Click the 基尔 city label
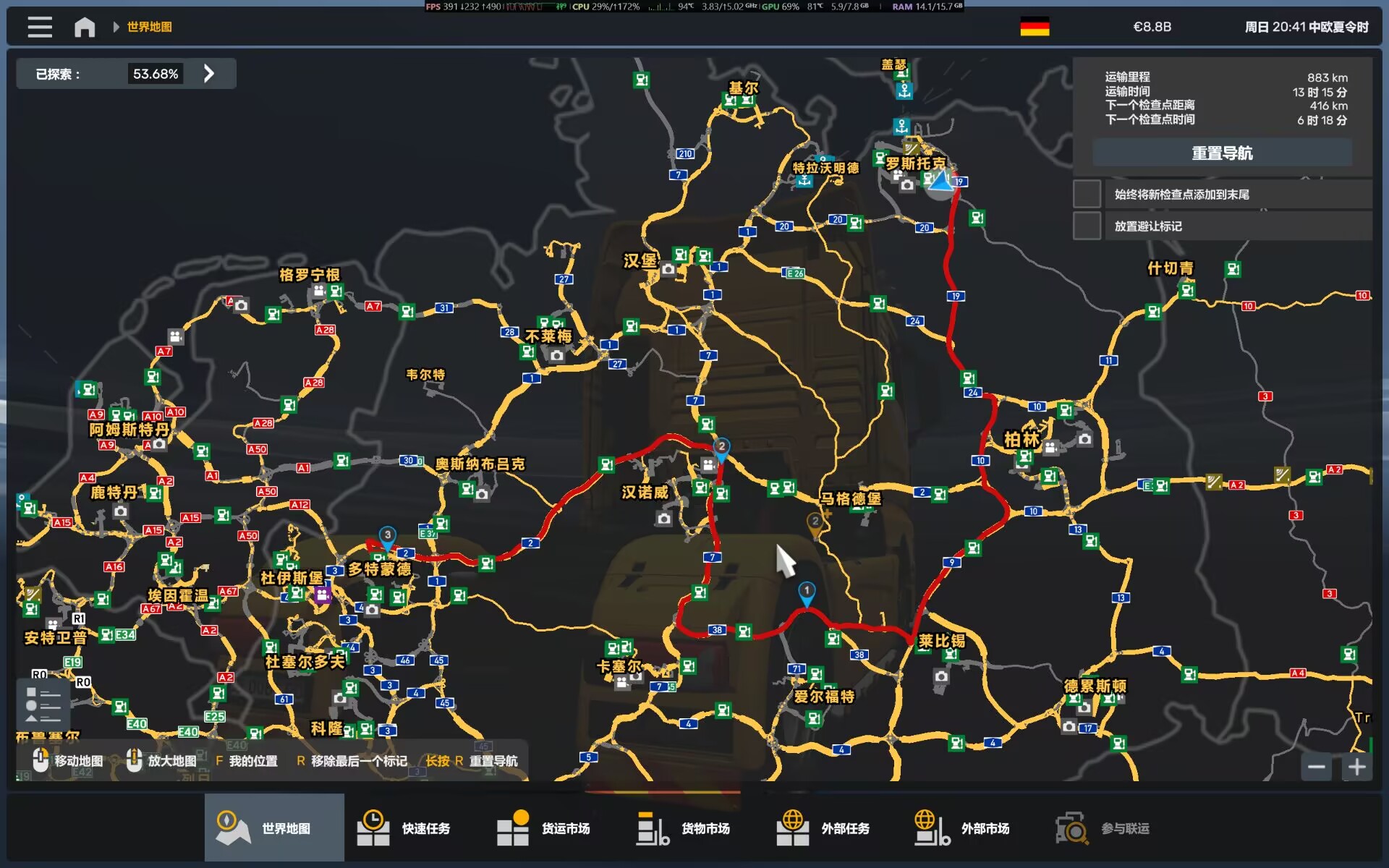This screenshot has width=1389, height=868. click(x=744, y=88)
